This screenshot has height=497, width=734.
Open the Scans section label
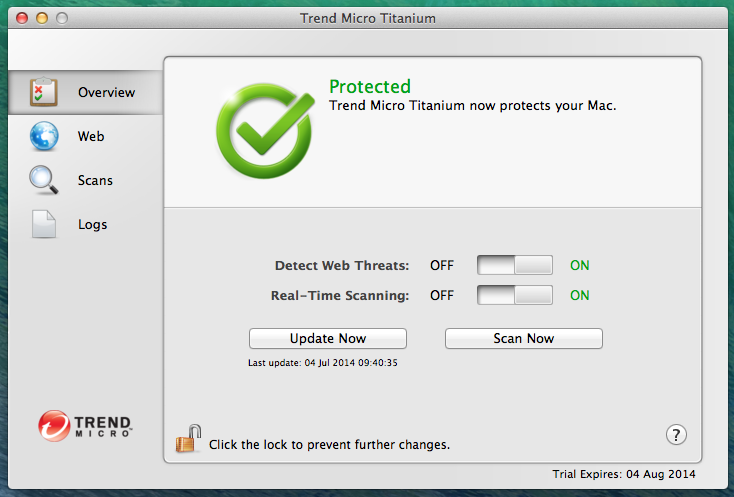click(95, 180)
